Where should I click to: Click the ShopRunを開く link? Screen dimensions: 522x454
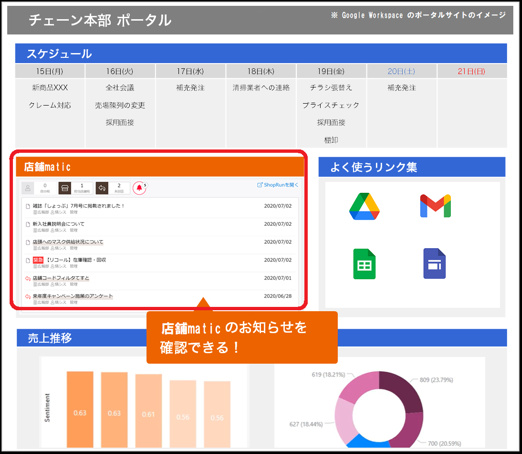tap(277, 185)
